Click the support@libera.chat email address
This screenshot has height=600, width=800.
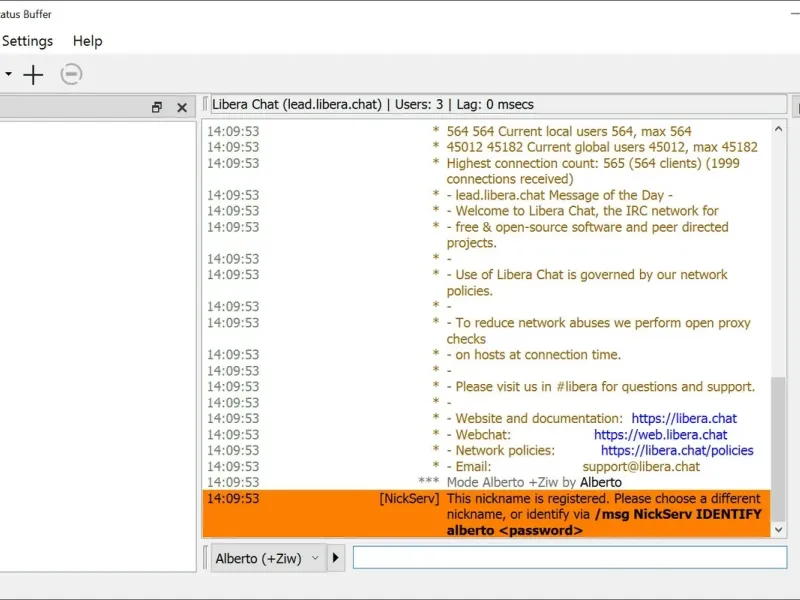(x=641, y=466)
